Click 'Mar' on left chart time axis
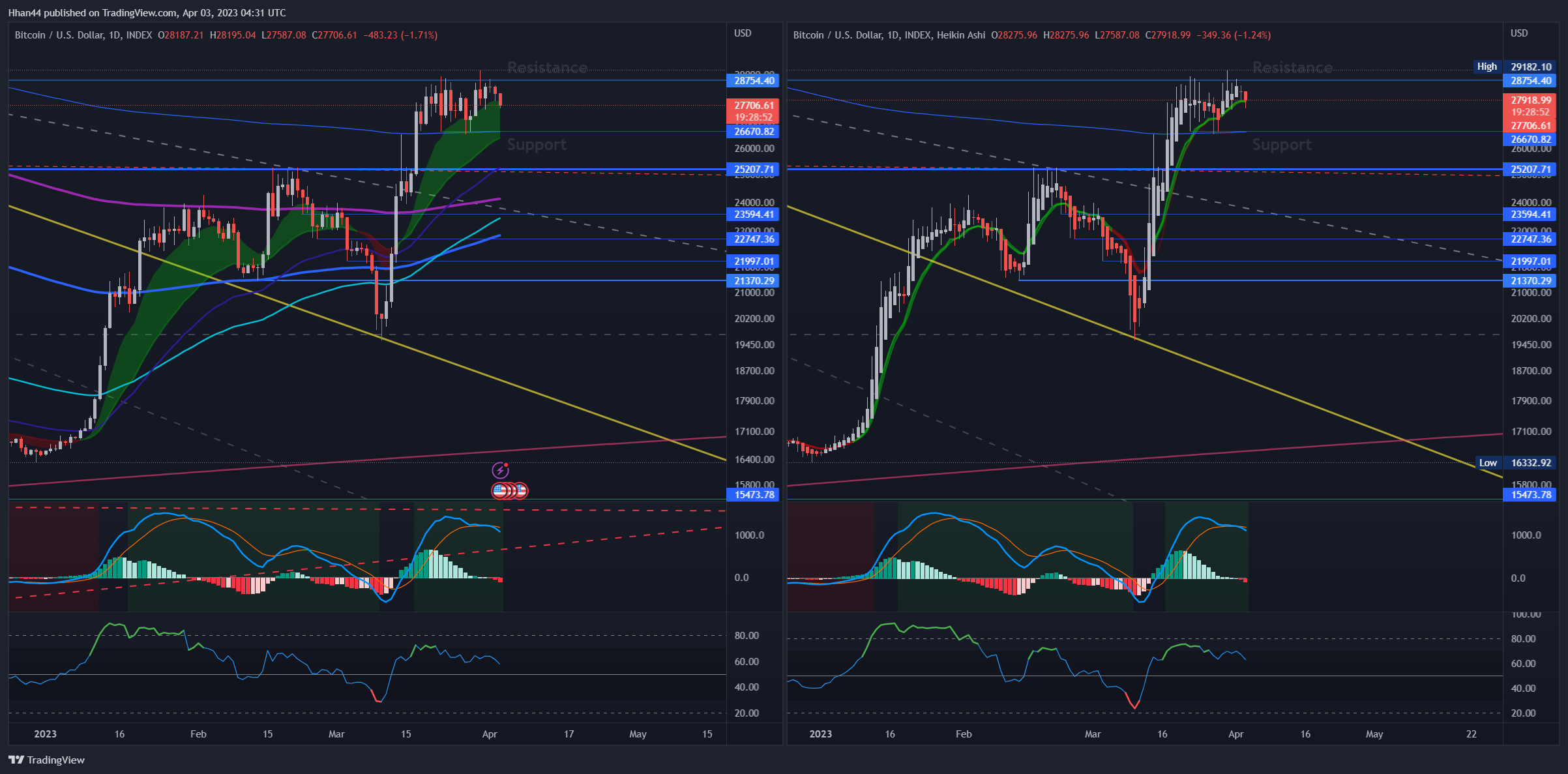 point(336,734)
